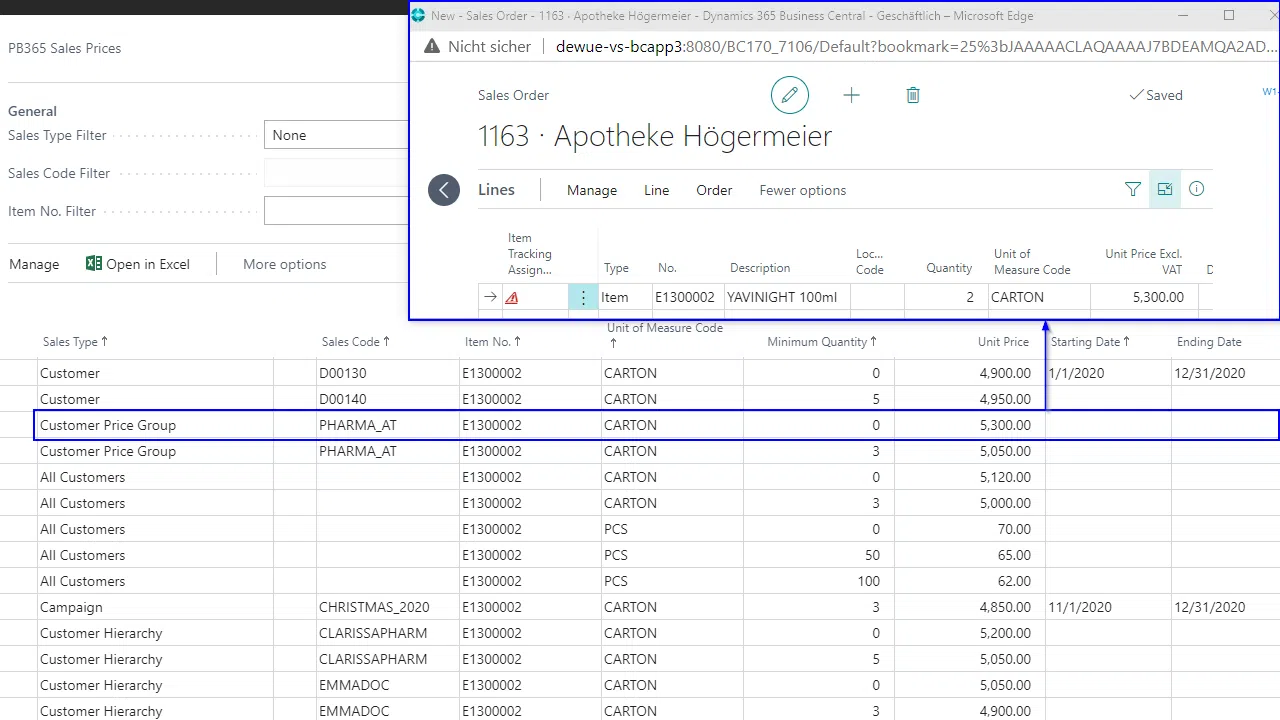Sort by Sales Type column header
Image resolution: width=1280 pixels, height=720 pixels.
click(75, 342)
